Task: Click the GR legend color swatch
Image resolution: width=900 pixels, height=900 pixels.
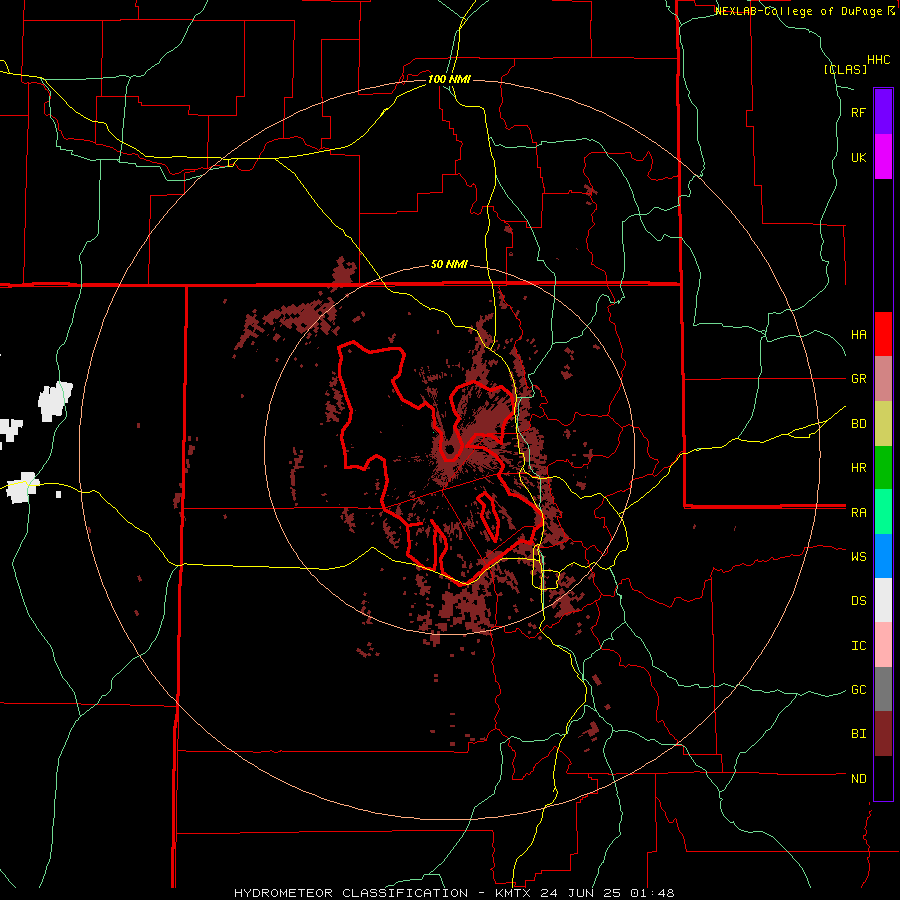Action: pyautogui.click(x=883, y=378)
